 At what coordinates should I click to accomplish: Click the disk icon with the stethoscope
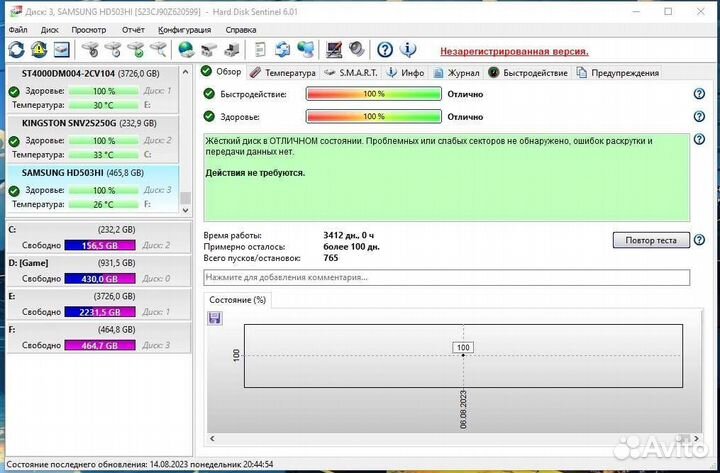tap(90, 50)
